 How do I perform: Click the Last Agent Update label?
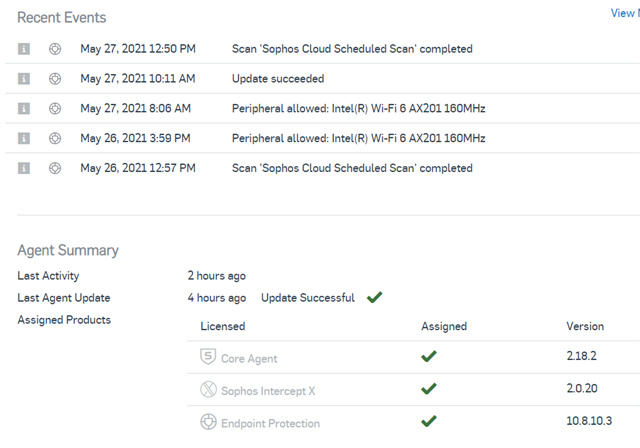pos(64,298)
